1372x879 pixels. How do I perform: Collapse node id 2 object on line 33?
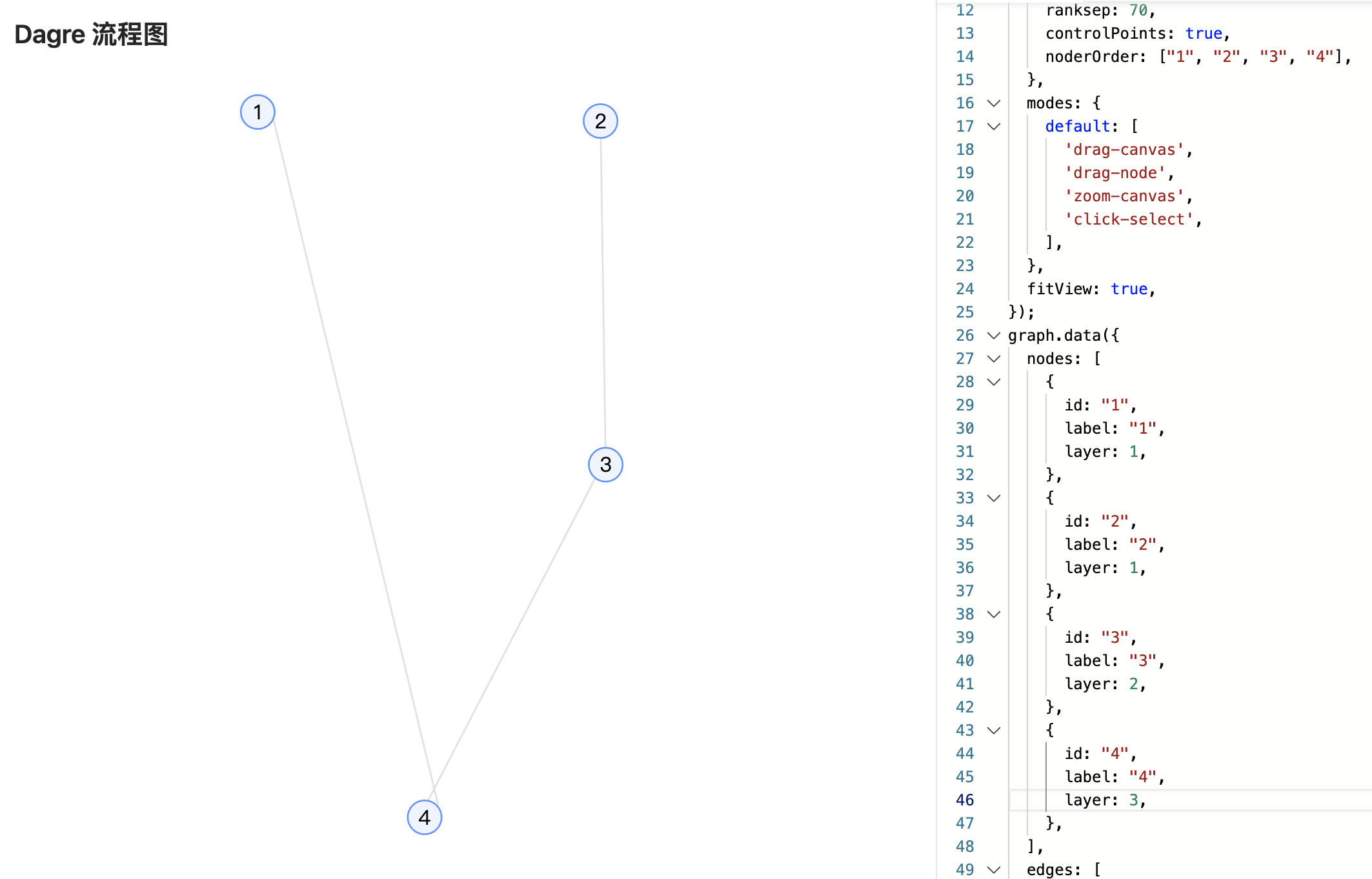click(x=994, y=498)
